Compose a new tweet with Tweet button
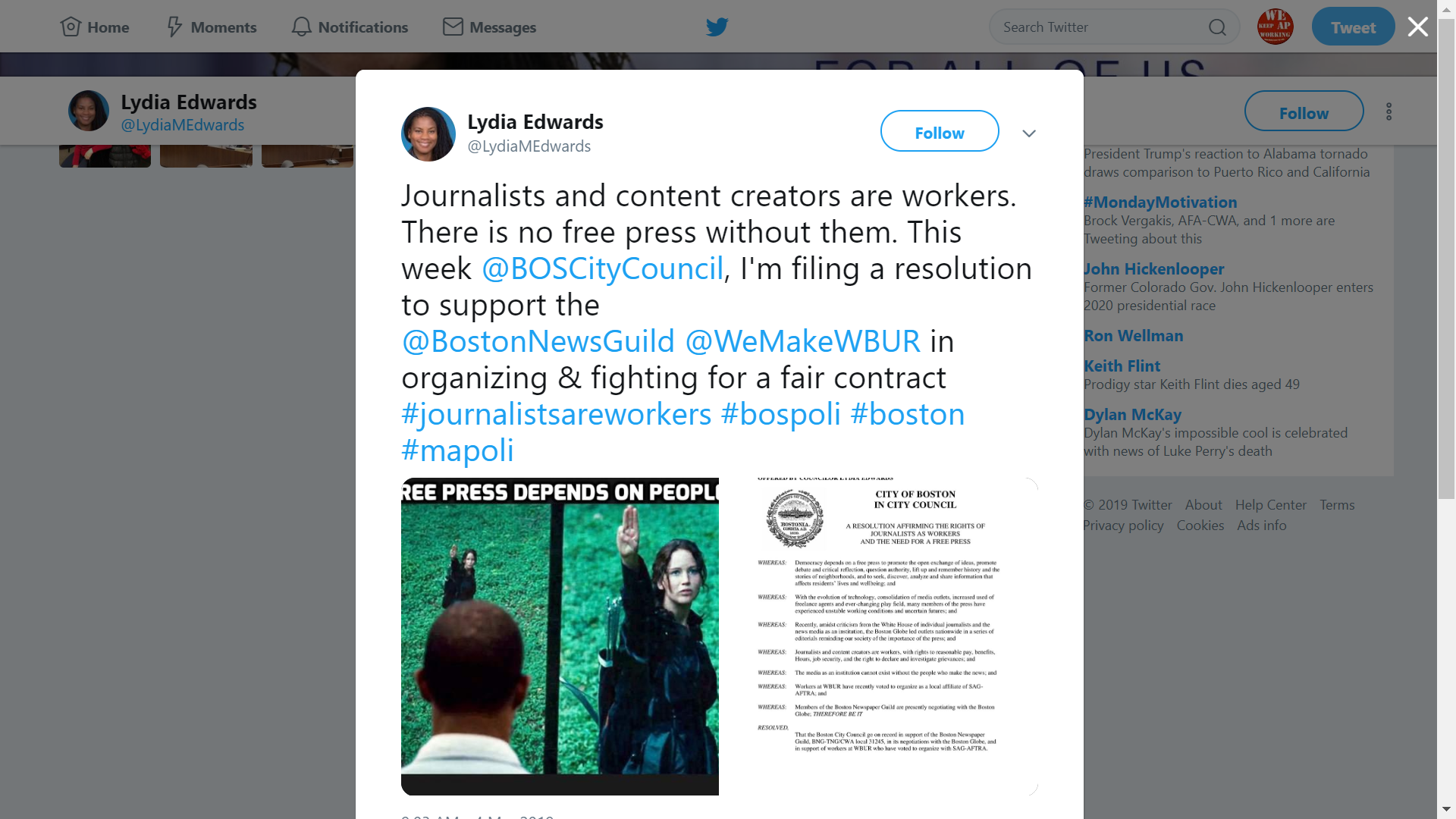This screenshot has width=1456, height=819. [1353, 27]
